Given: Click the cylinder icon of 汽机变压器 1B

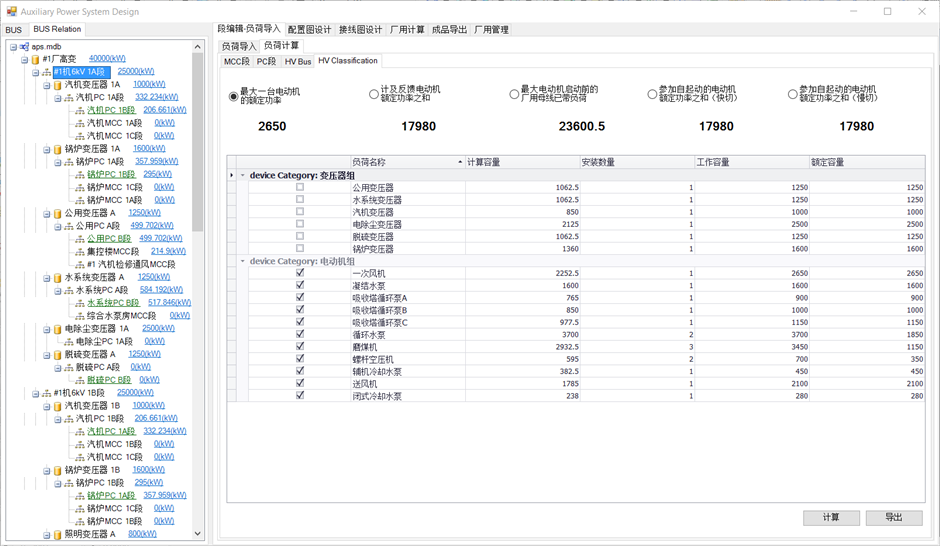Looking at the screenshot, I should (58, 406).
